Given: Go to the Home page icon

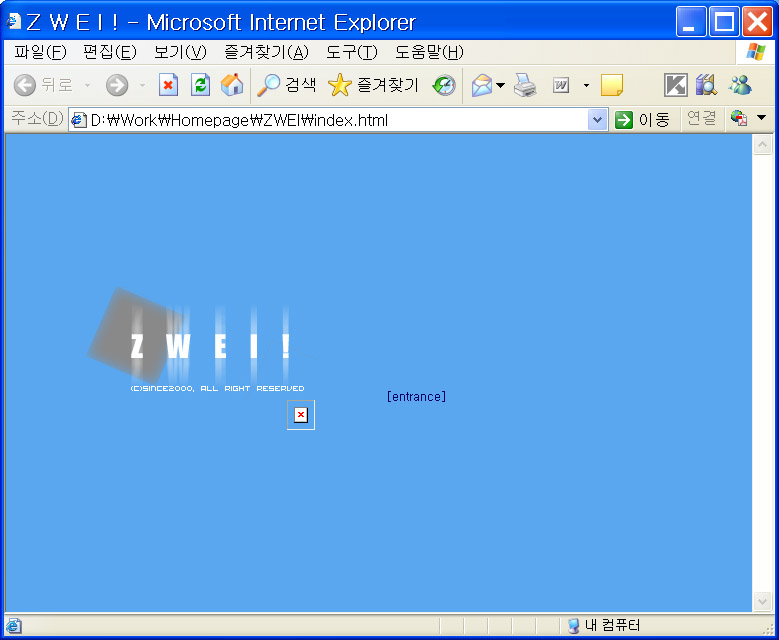Looking at the screenshot, I should tap(232, 85).
